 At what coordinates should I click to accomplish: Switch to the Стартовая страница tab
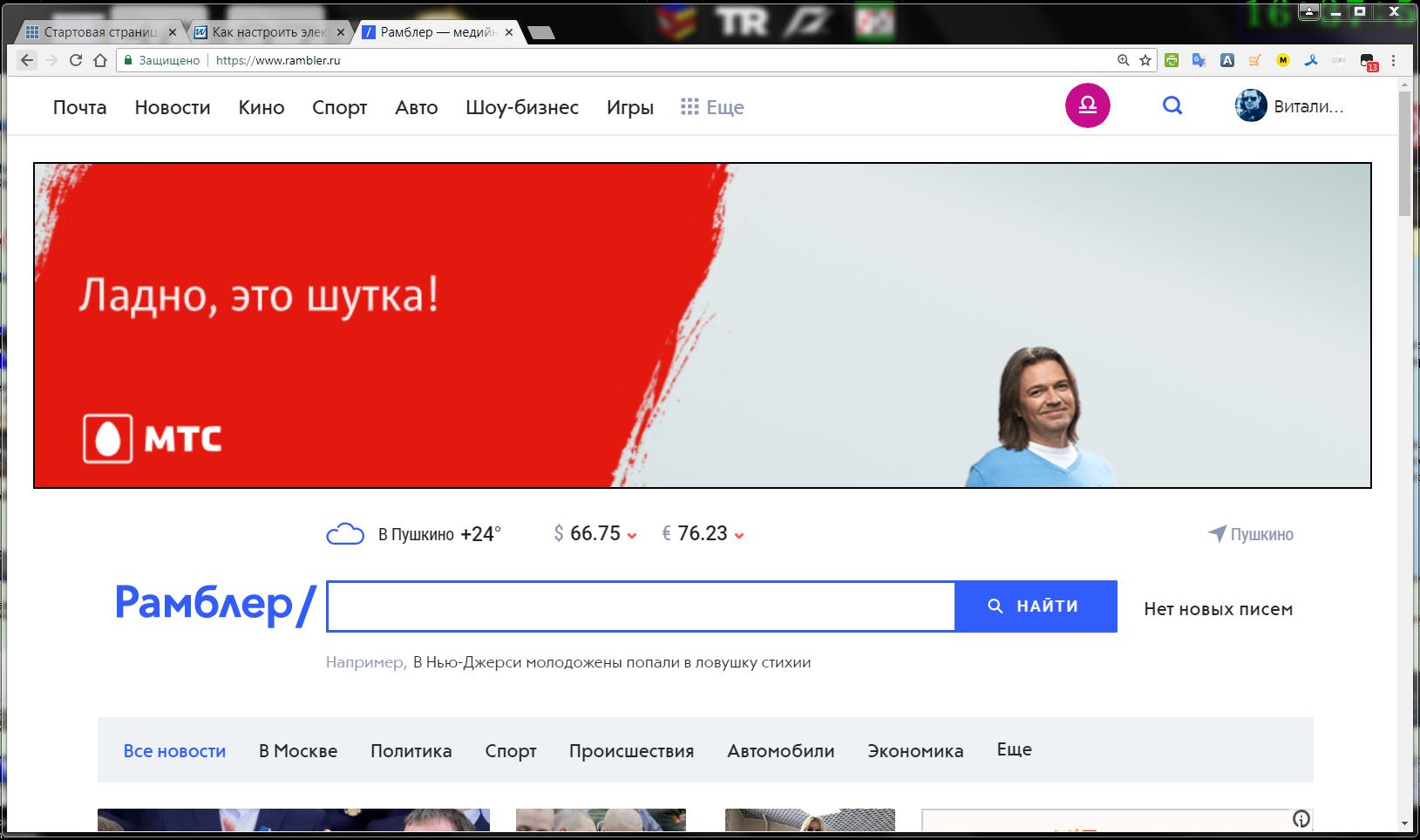(99, 32)
